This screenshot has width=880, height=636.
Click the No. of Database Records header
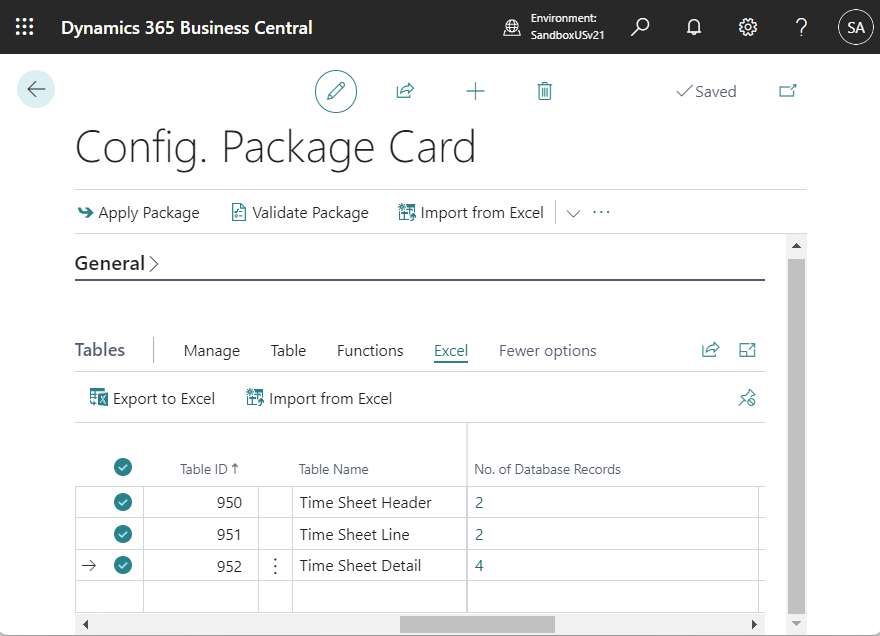547,469
